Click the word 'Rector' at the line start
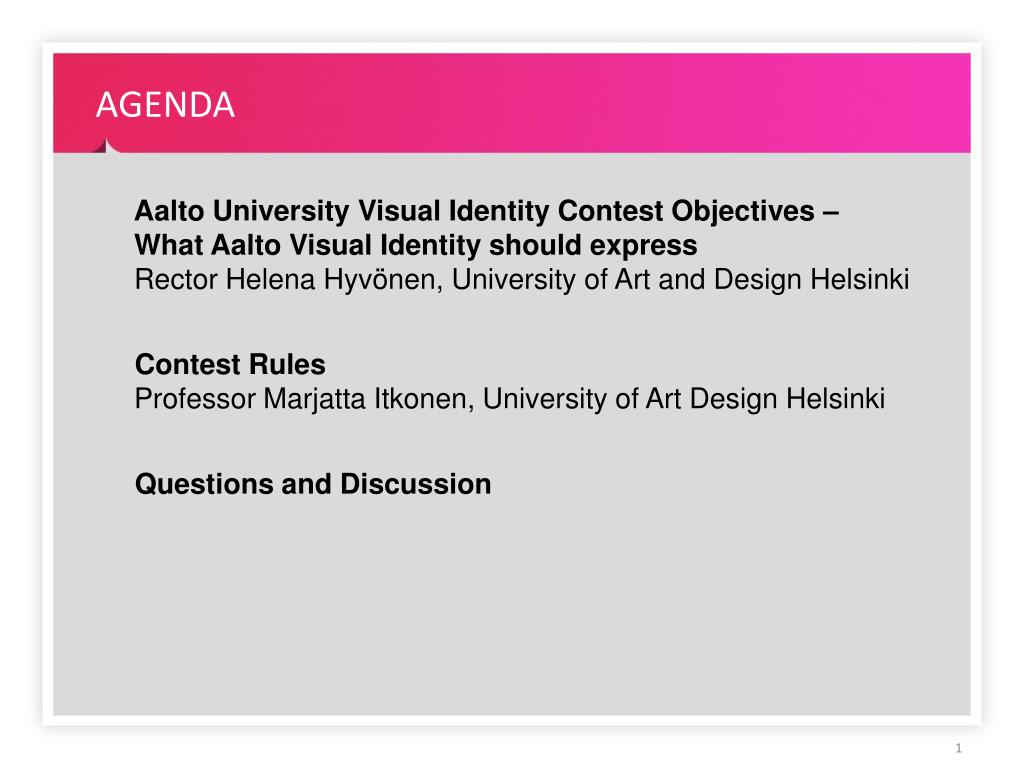 click(x=176, y=280)
